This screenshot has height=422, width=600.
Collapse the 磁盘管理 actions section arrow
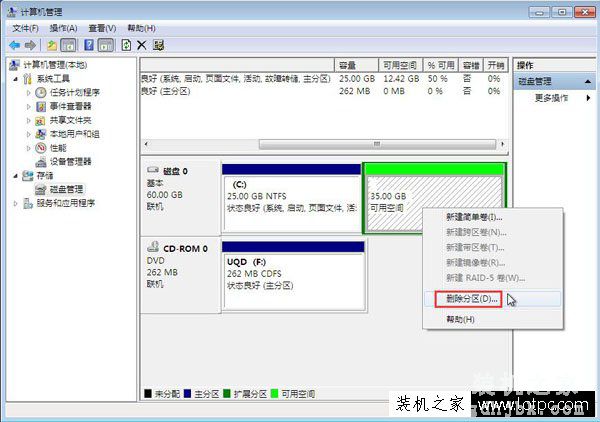click(588, 81)
